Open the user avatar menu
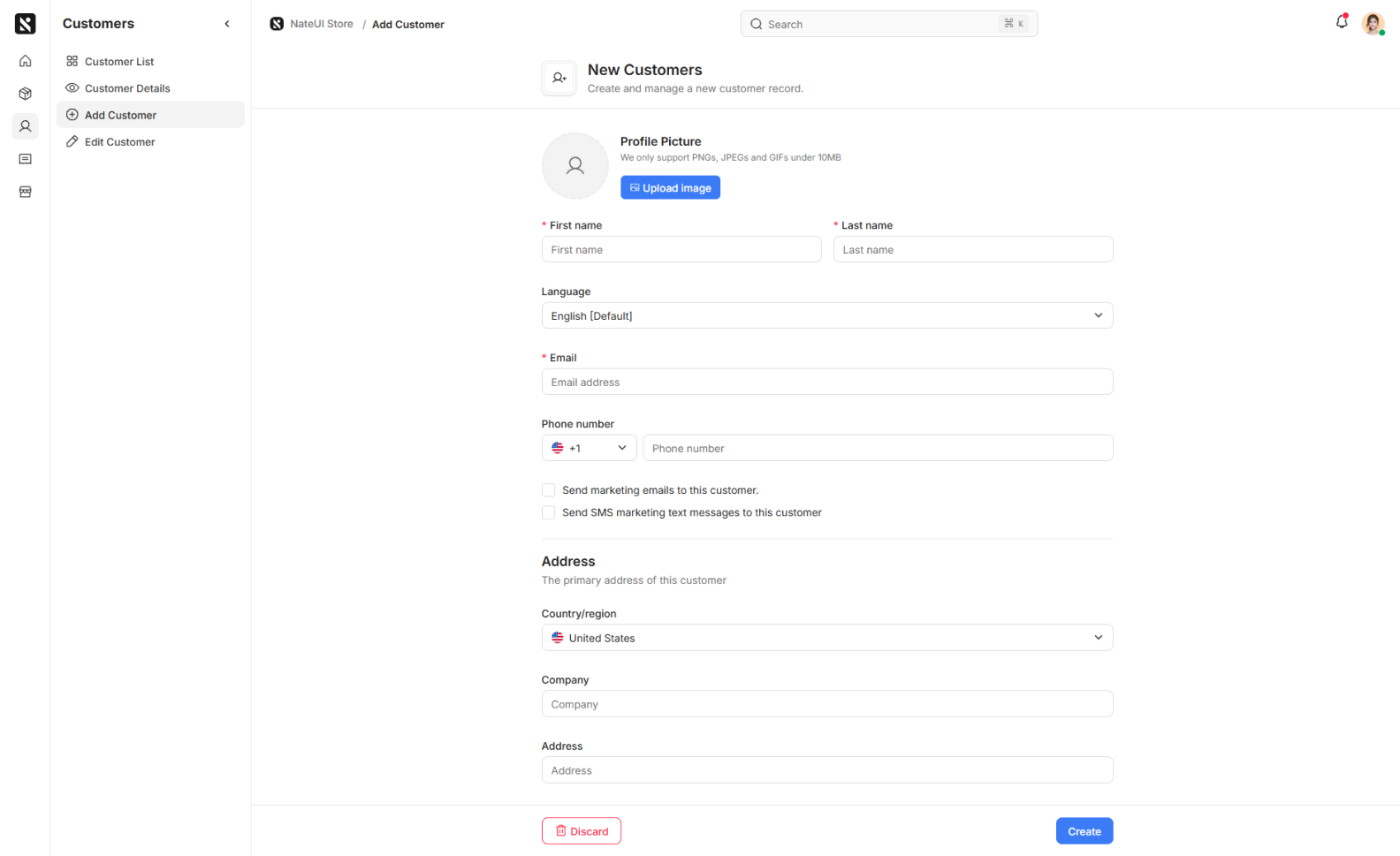The height and width of the screenshot is (856, 1400). pyautogui.click(x=1373, y=24)
